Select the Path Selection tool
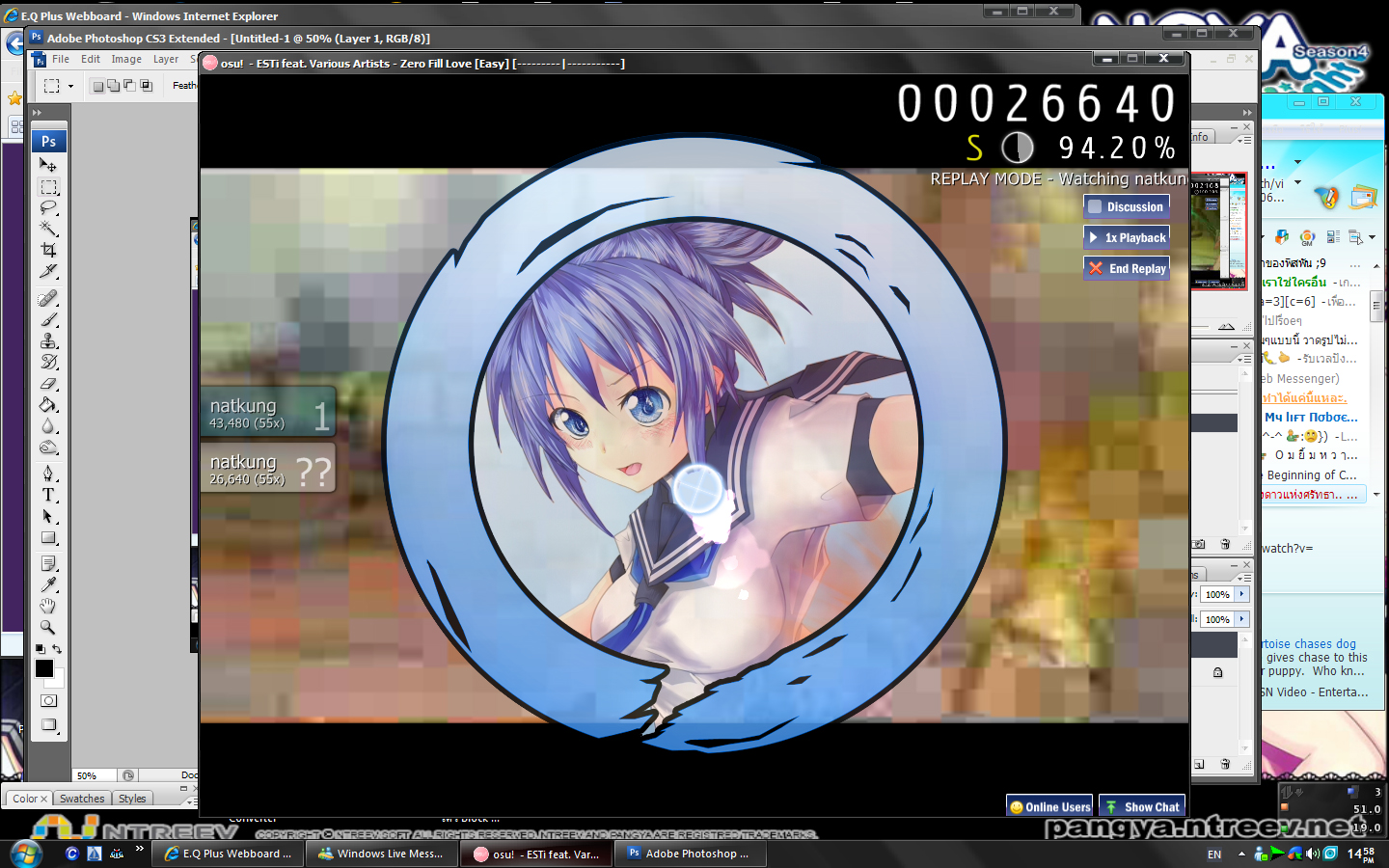 [48, 516]
